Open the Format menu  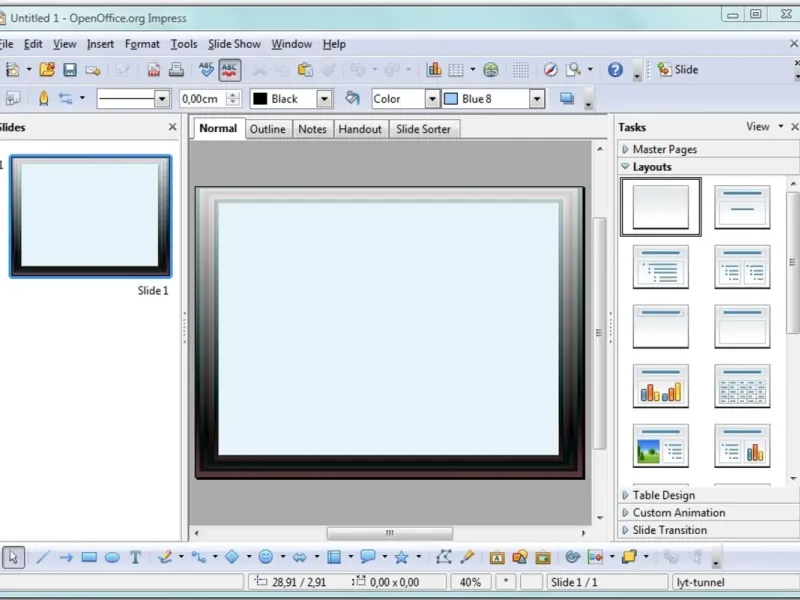click(x=142, y=44)
